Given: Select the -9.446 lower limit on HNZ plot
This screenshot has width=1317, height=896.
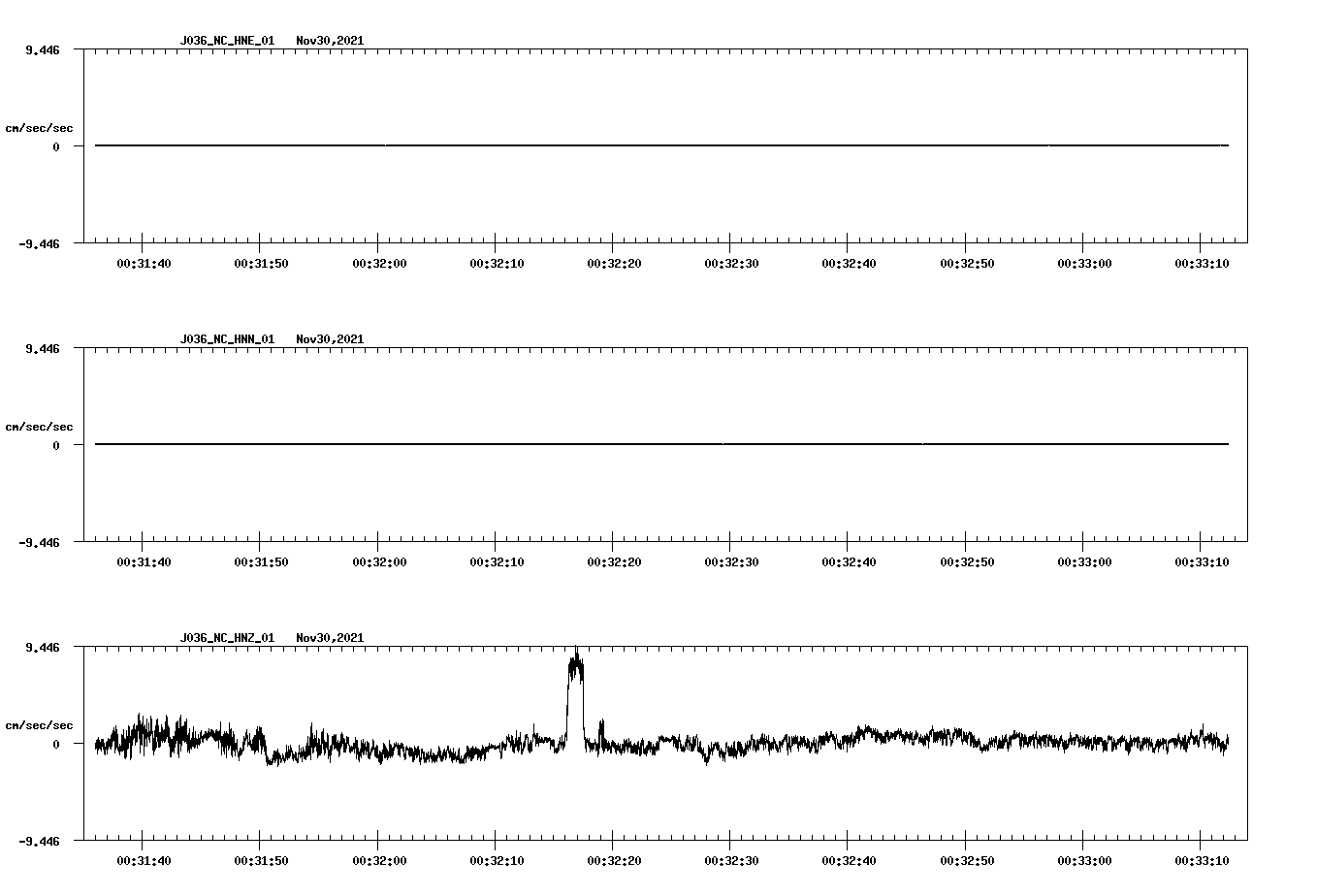Looking at the screenshot, I should coord(40,841).
